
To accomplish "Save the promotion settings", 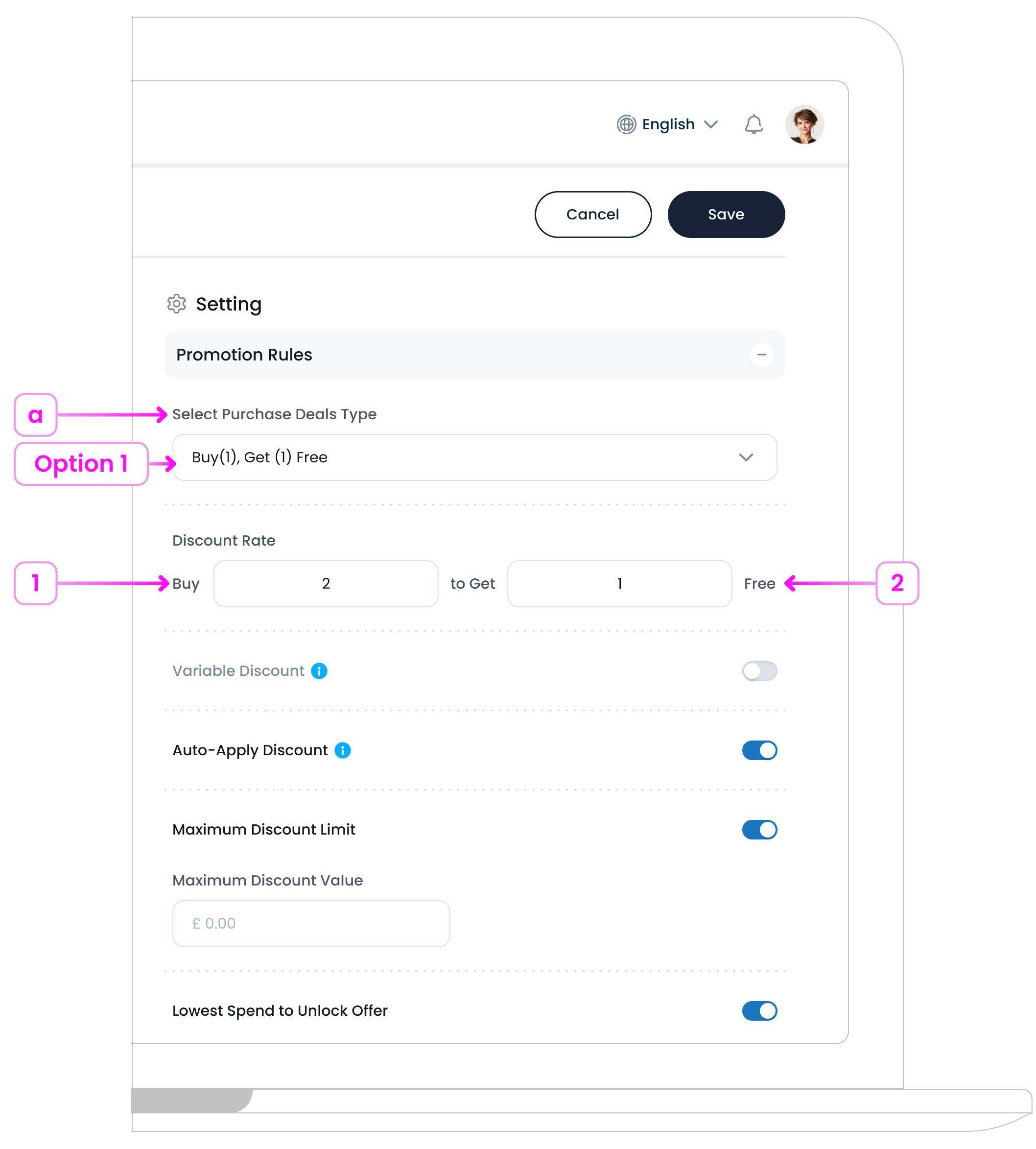I will pyautogui.click(x=726, y=215).
